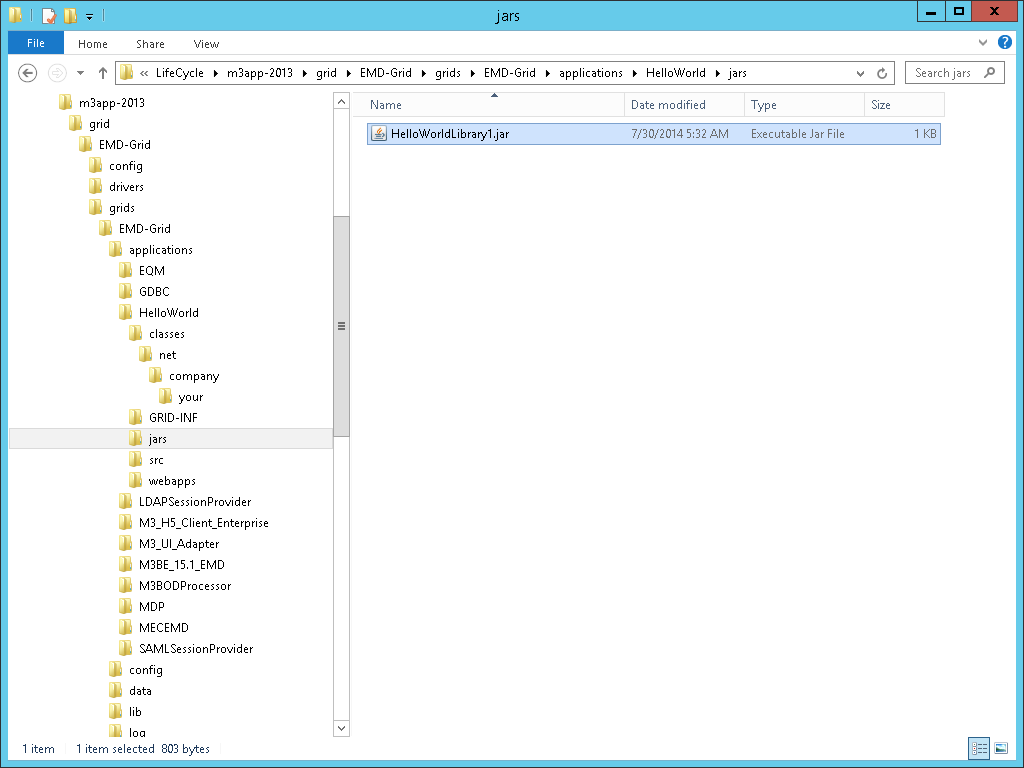Click the Back navigation arrow
The width and height of the screenshot is (1024, 768).
[x=28, y=73]
